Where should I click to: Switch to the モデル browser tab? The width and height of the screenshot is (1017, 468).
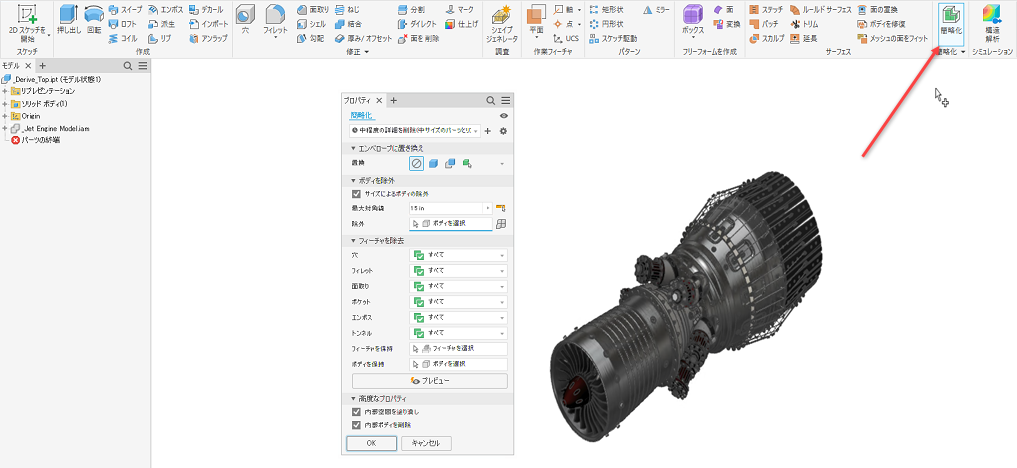point(11,65)
